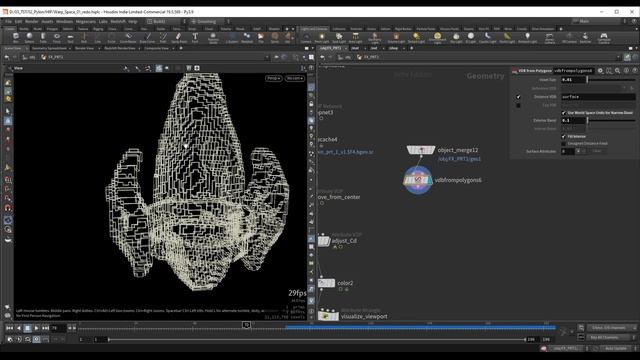Open the Edit menu
Viewport: 640px width, 360px height.
[18, 21]
